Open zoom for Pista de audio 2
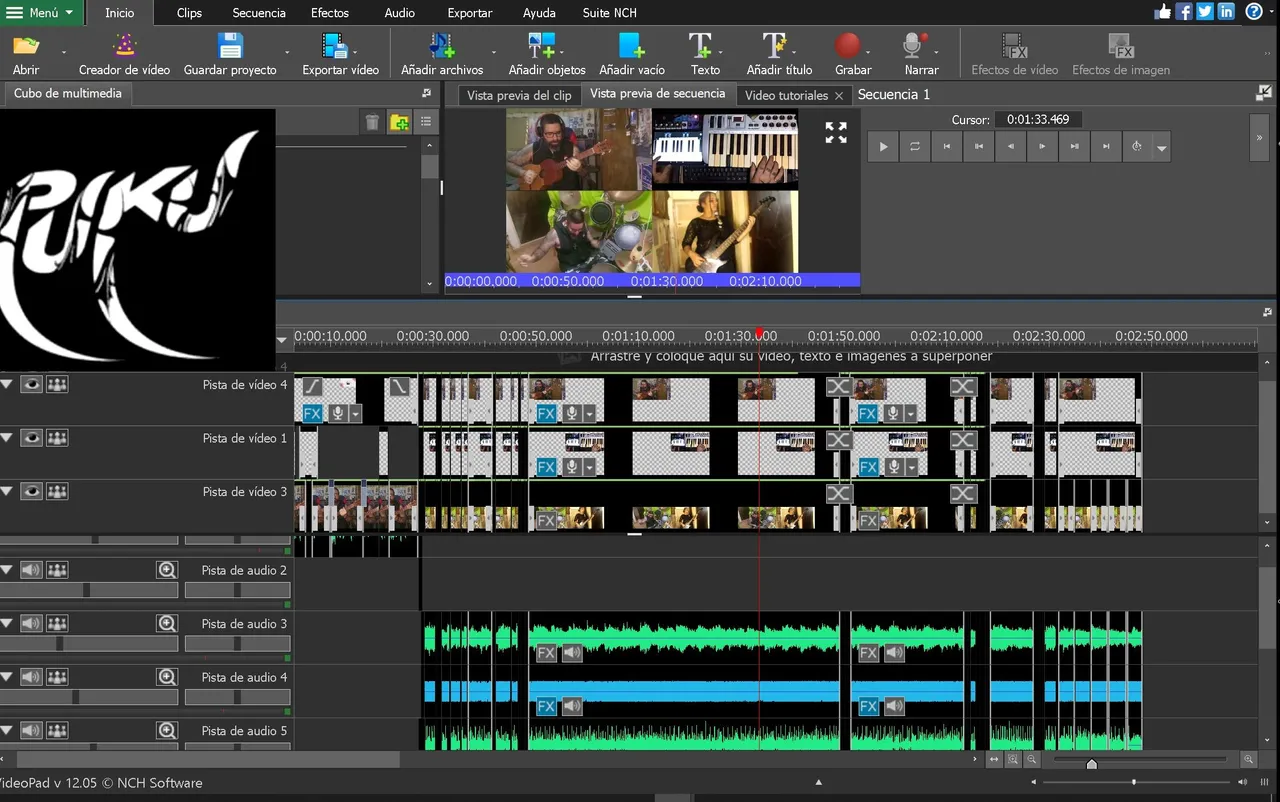 point(167,570)
